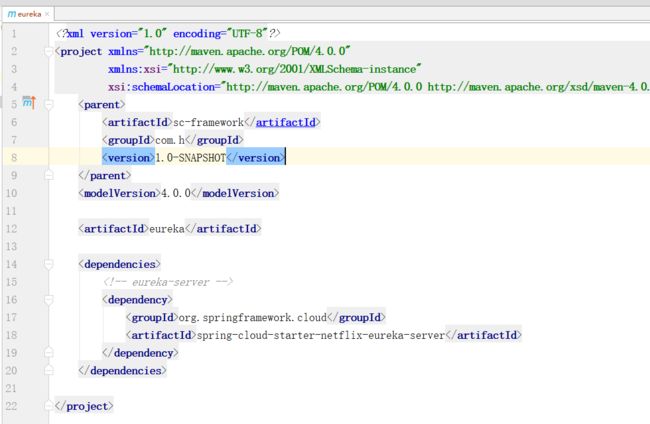
Task: Click on the artifactId value eureka on line 12
Action: (x=167, y=229)
